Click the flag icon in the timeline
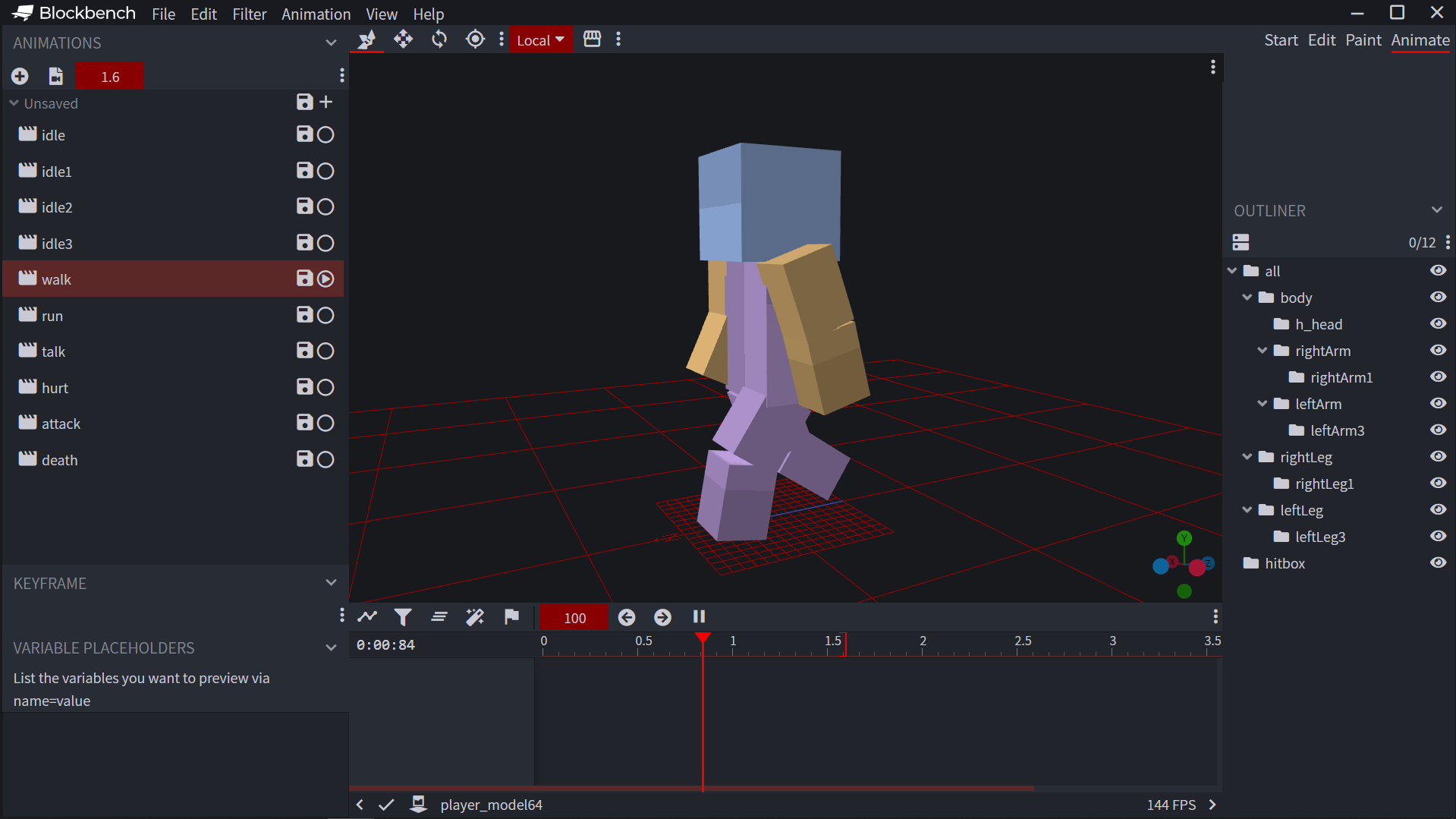This screenshot has width=1456, height=819. coord(511,616)
